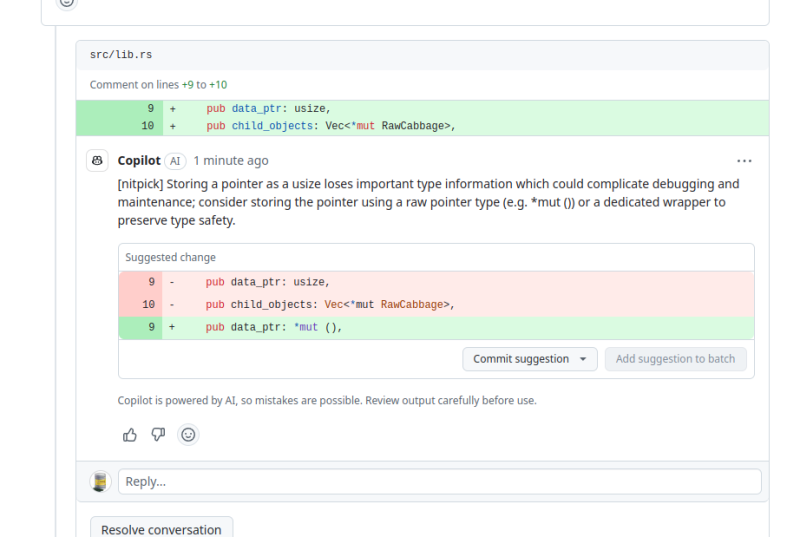Give thumbs down to Copilot's comment
The image size is (800, 537).
point(158,435)
